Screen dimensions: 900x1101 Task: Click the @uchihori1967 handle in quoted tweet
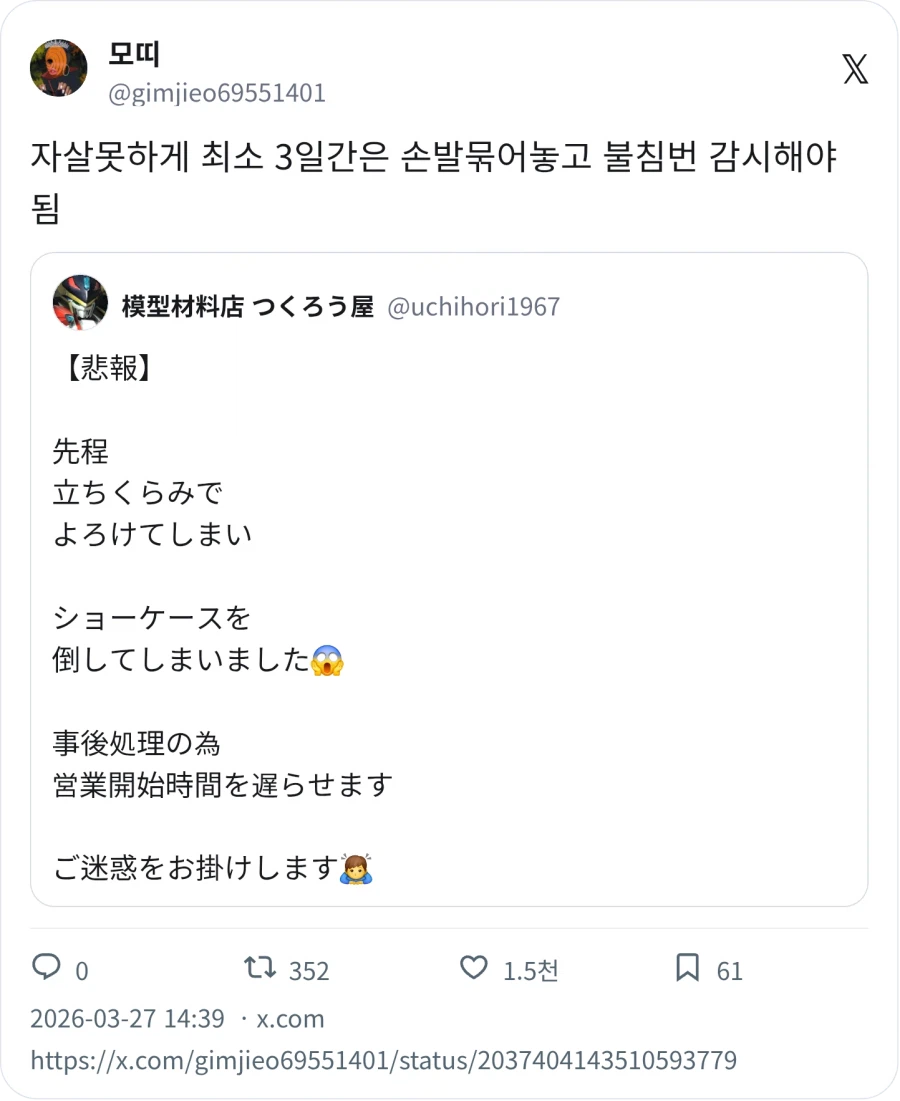coord(474,307)
